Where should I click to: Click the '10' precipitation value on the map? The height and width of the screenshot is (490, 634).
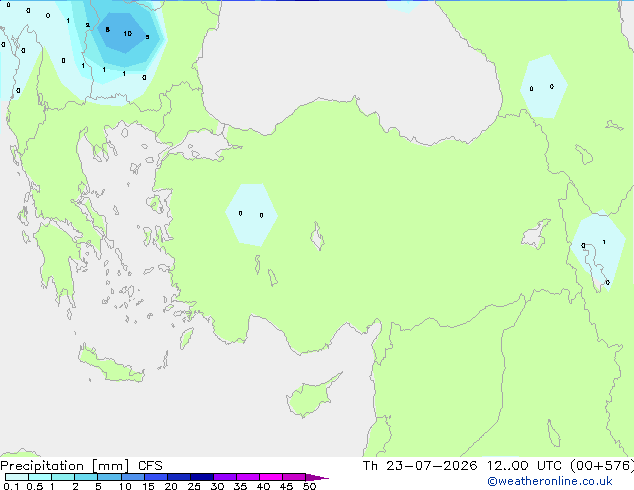(x=127, y=34)
